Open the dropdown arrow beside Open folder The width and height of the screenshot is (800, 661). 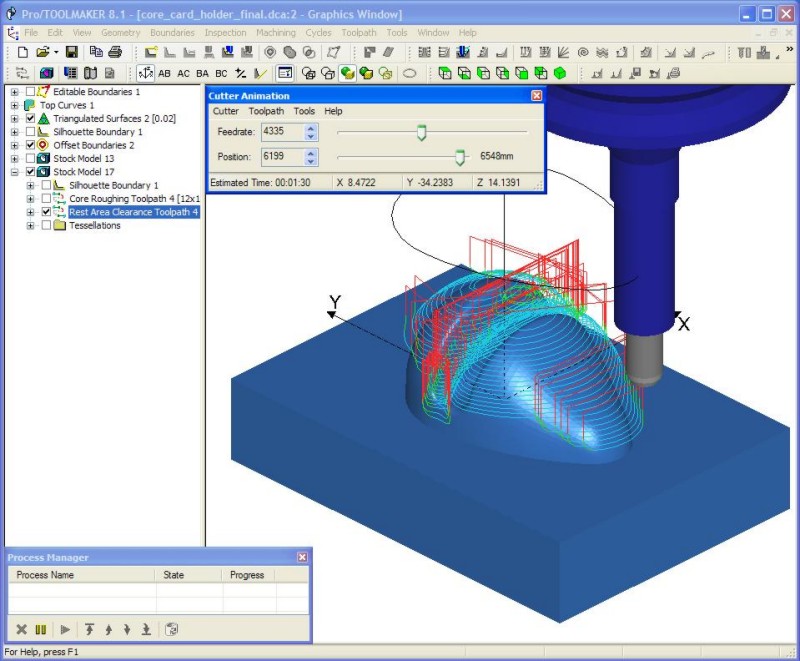click(56, 52)
